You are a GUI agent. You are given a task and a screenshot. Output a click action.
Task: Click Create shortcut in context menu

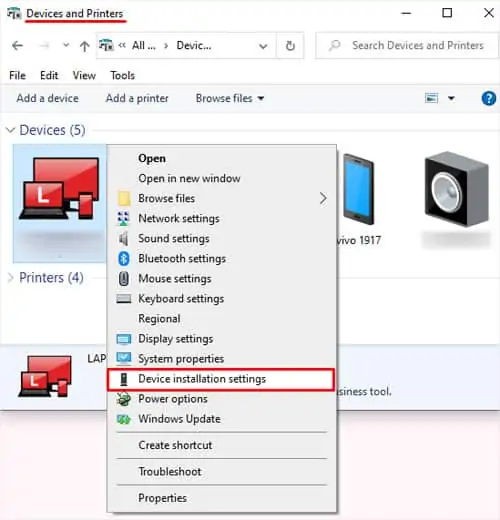(x=221, y=445)
